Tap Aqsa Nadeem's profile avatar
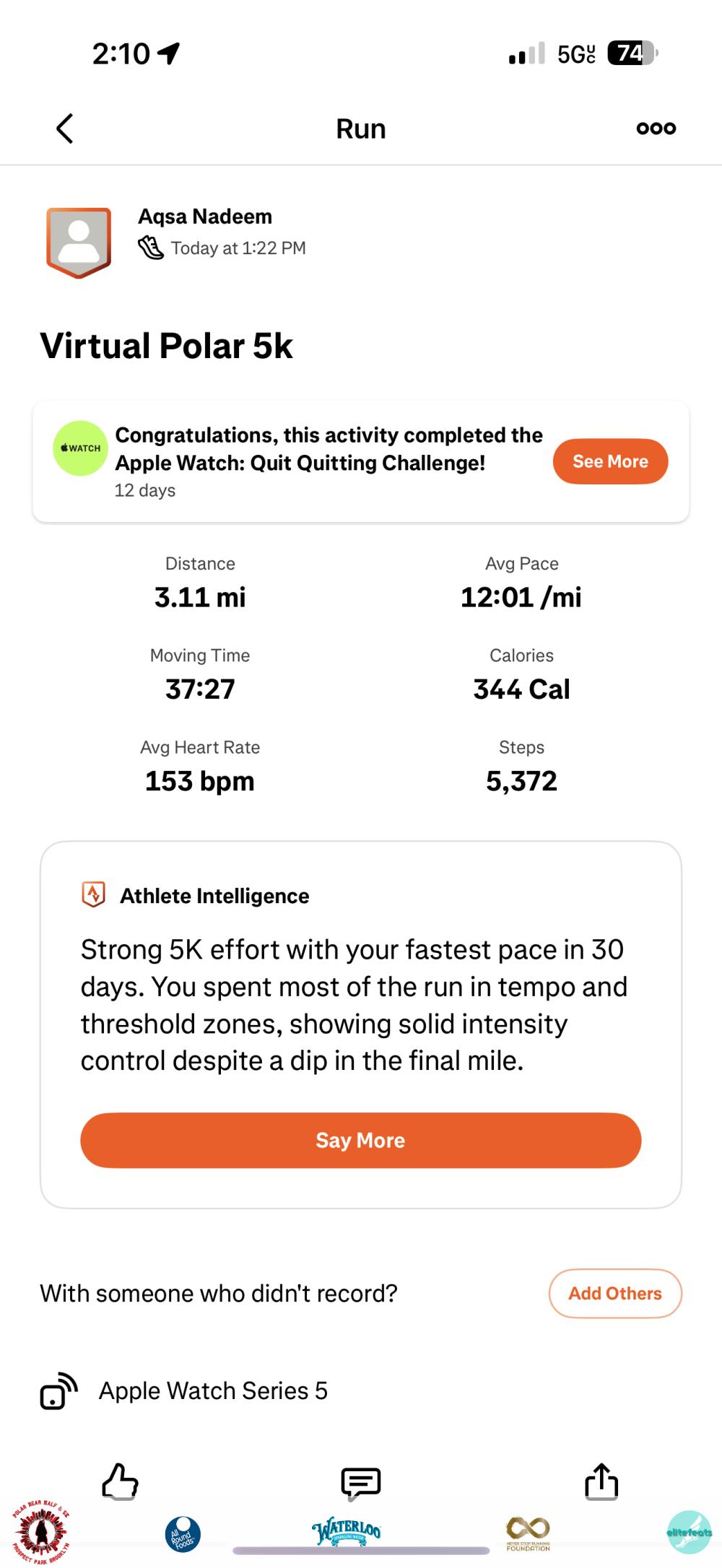 pos(79,242)
